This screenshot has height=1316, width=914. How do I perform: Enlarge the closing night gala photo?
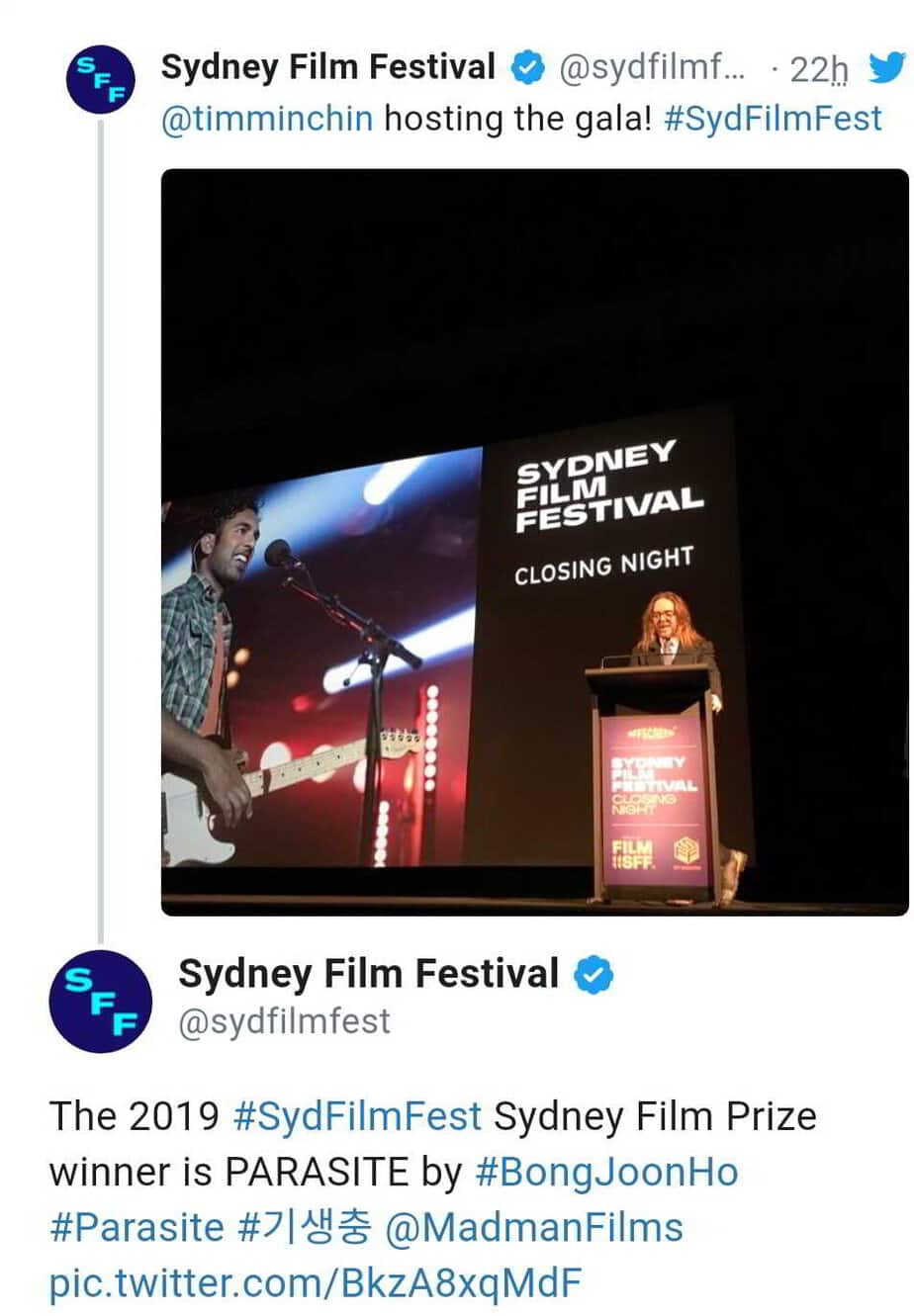[534, 542]
